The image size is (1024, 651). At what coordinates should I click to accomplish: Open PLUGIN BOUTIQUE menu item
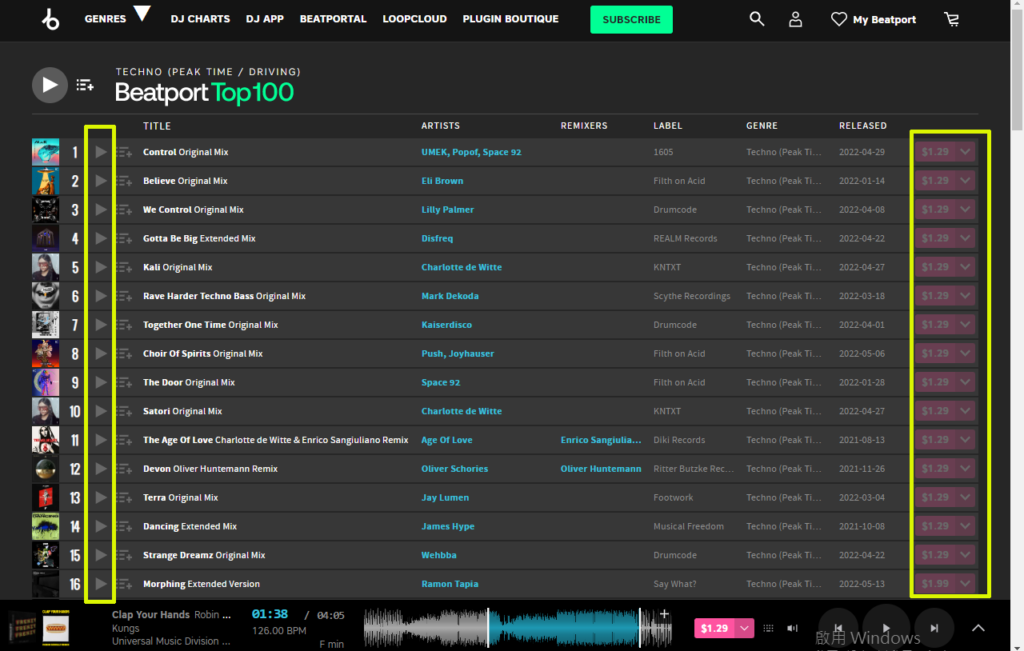(x=511, y=19)
